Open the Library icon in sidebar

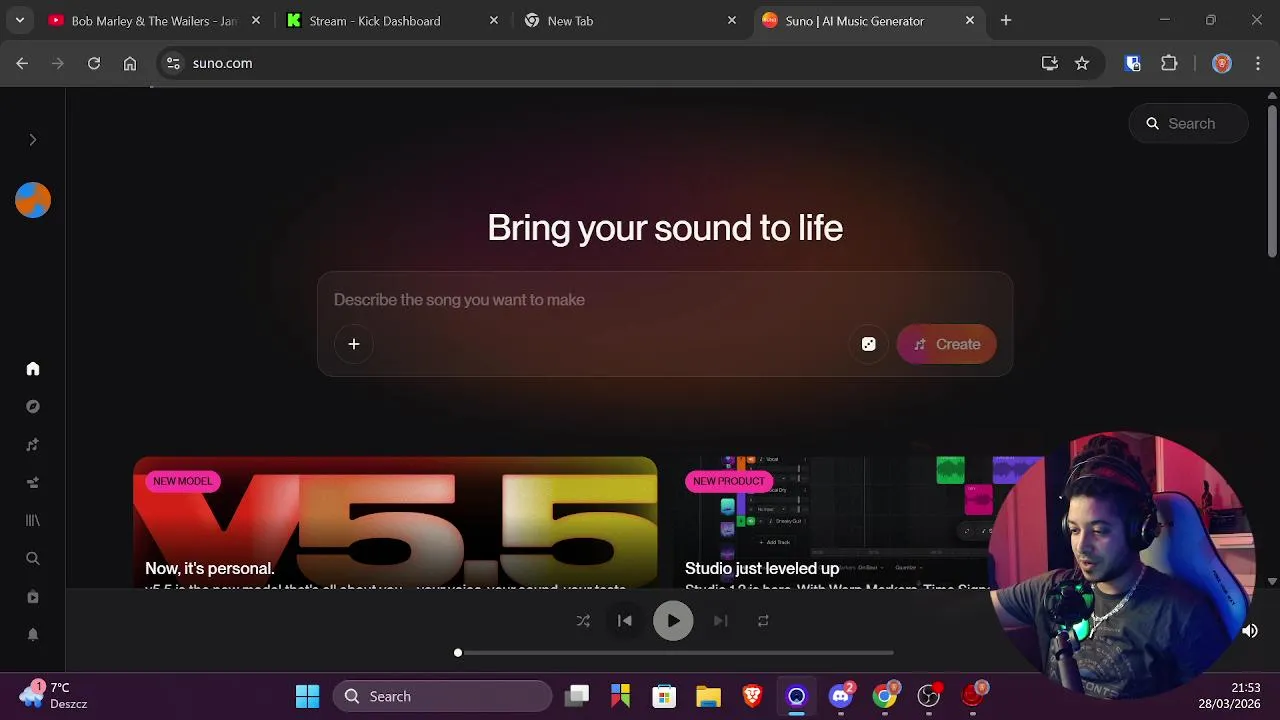pyautogui.click(x=33, y=521)
